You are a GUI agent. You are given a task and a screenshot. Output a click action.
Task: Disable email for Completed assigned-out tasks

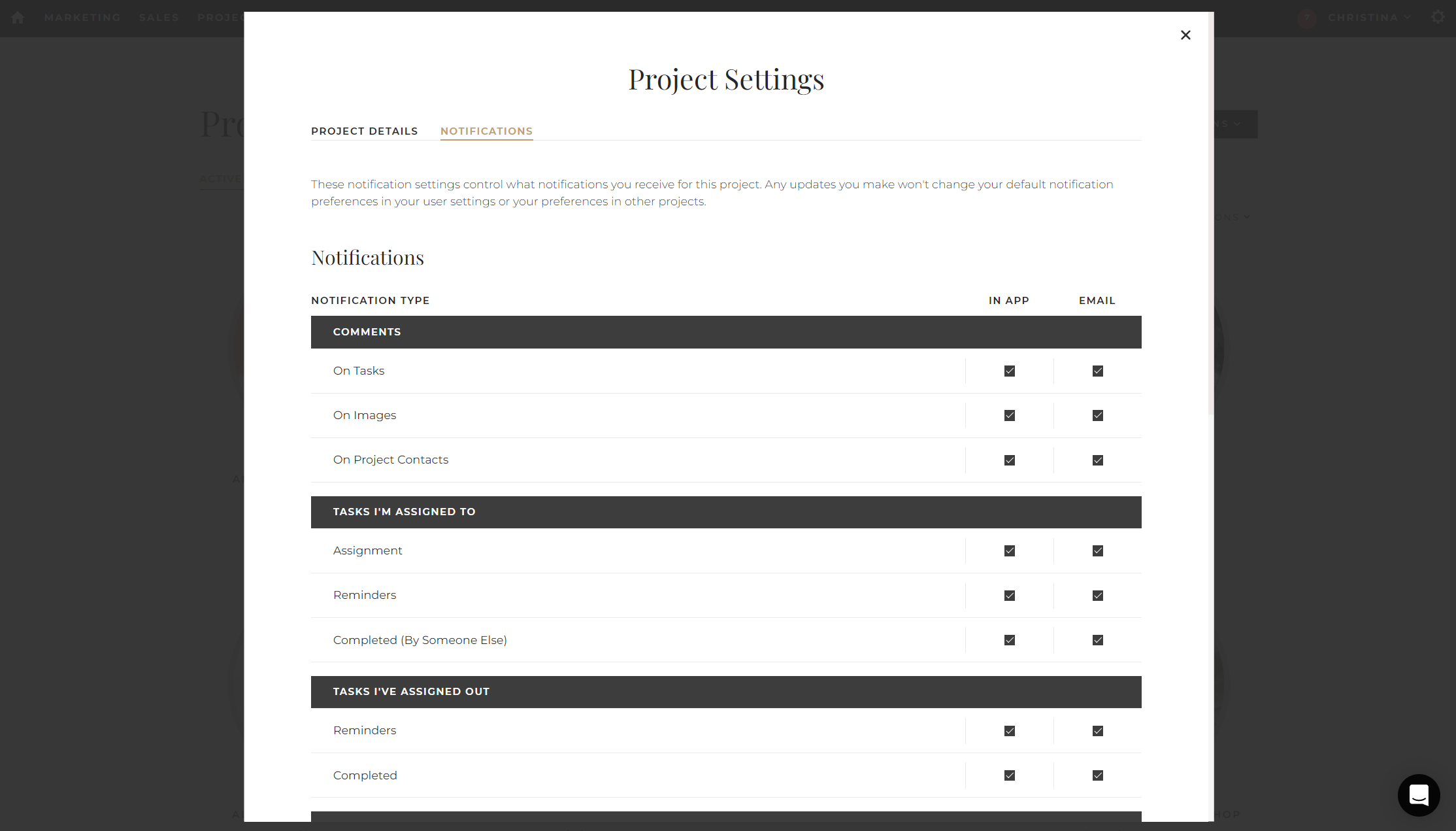pyautogui.click(x=1098, y=775)
